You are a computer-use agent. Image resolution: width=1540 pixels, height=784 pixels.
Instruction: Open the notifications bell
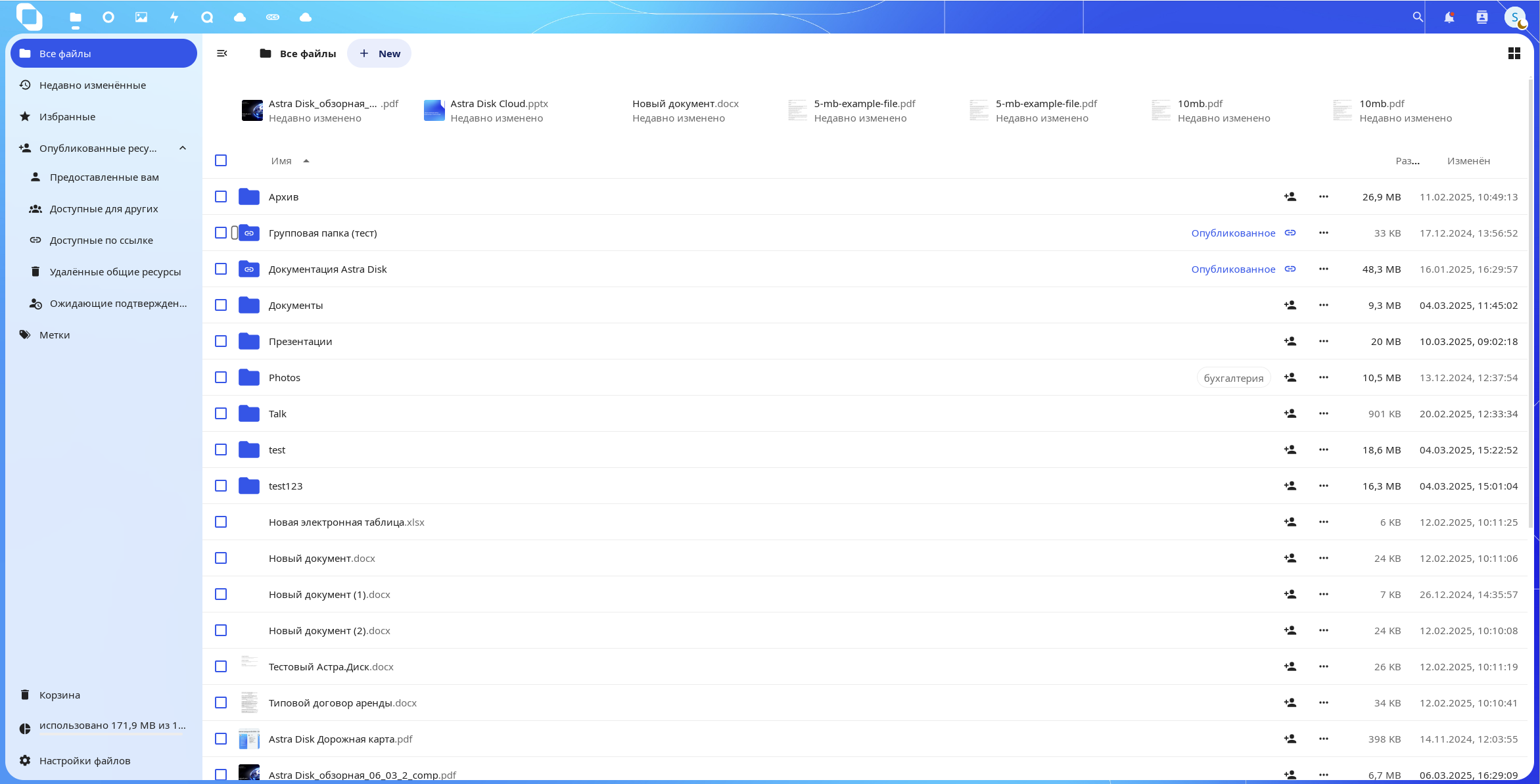pyautogui.click(x=1449, y=17)
